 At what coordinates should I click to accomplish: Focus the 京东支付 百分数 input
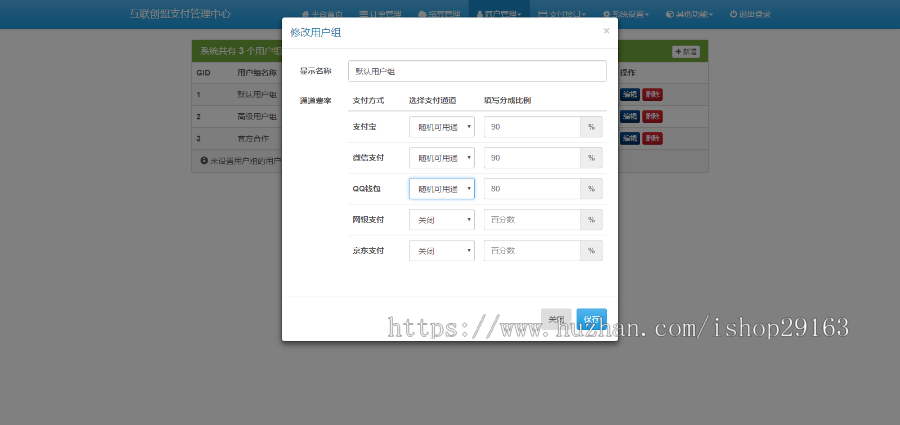coord(532,250)
